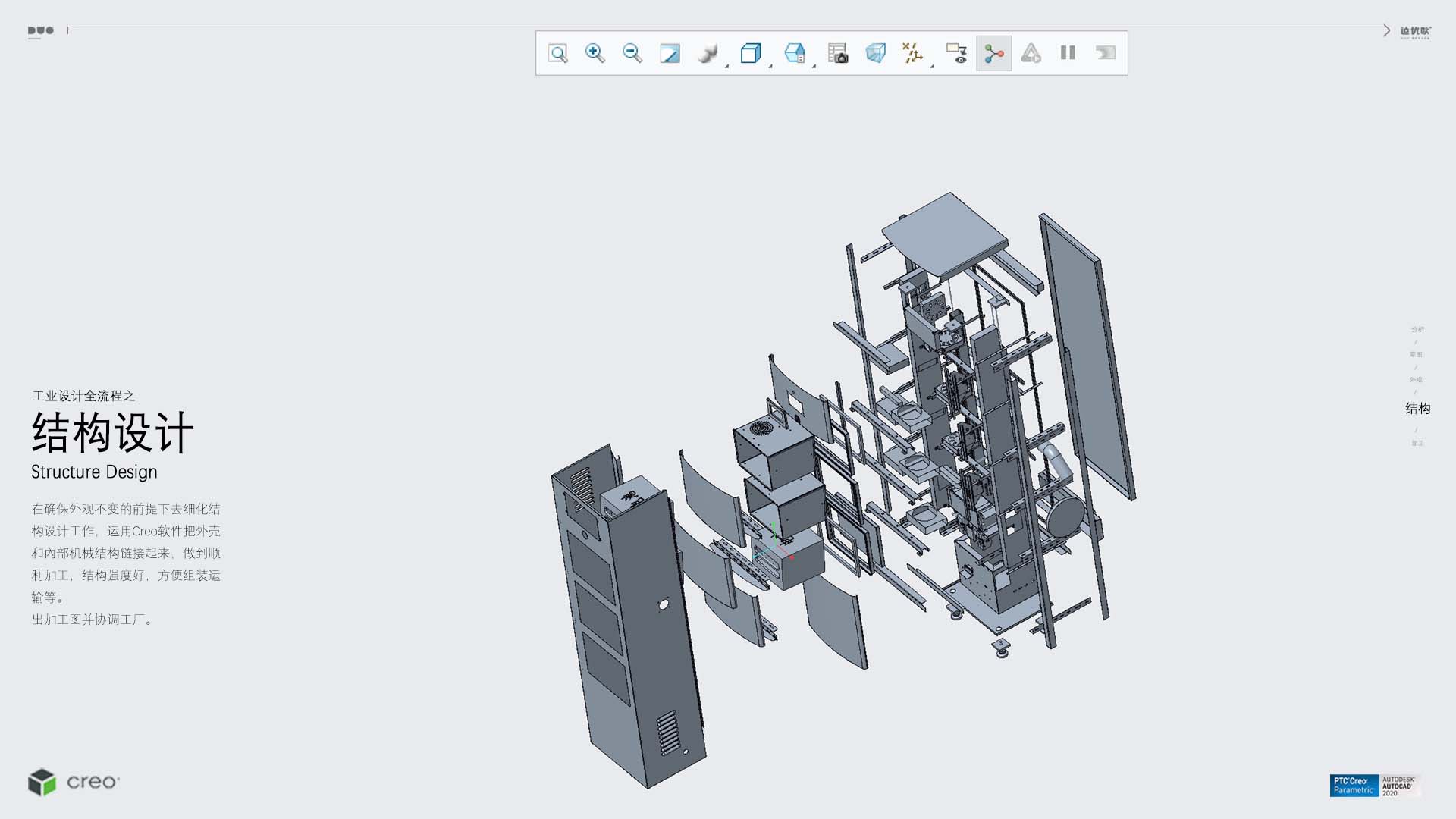The width and height of the screenshot is (1456, 819).
Task: Click the Pause simulation icon
Action: pyautogui.click(x=1068, y=53)
